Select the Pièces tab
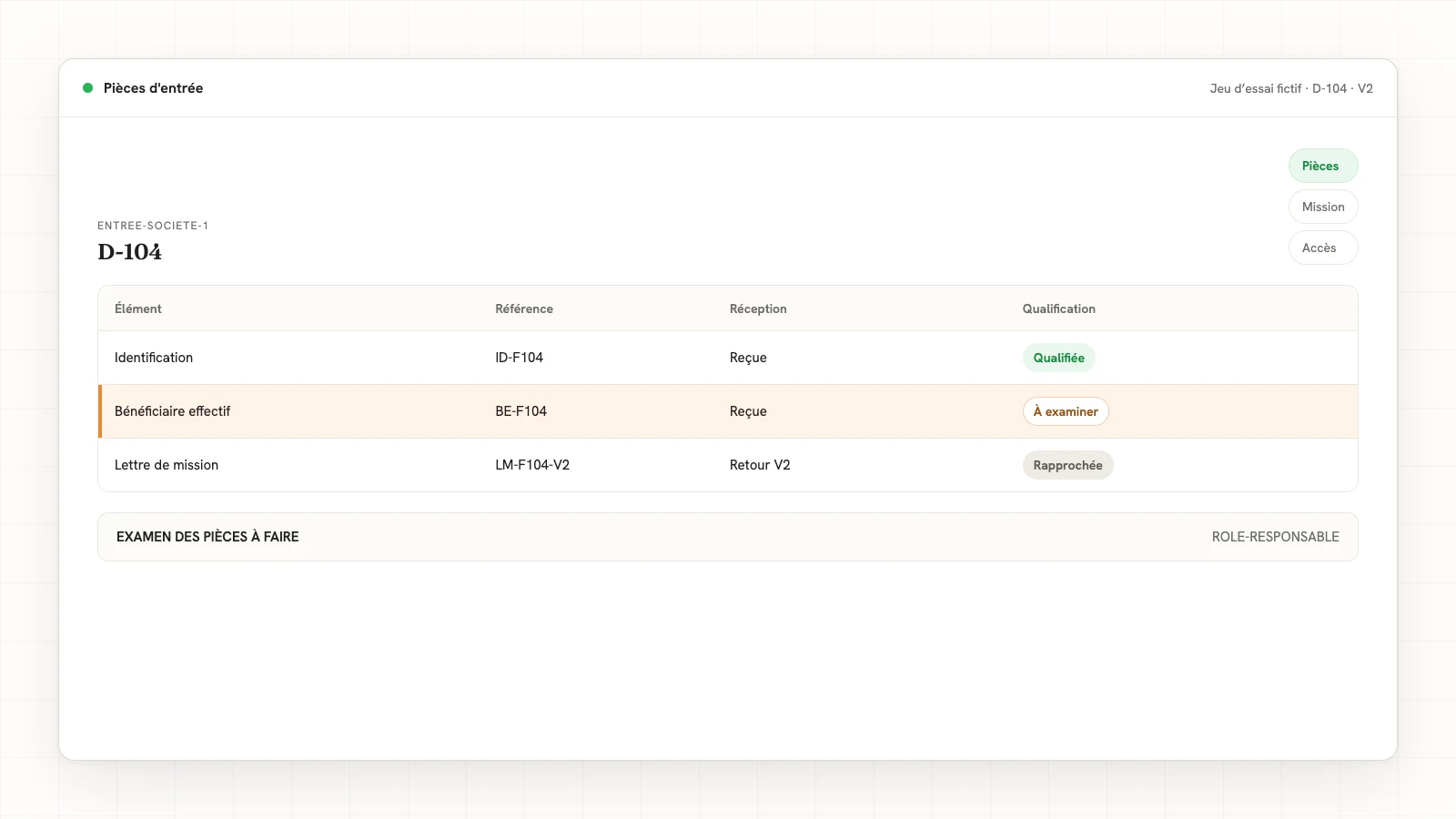This screenshot has width=1456, height=819. [x=1323, y=166]
